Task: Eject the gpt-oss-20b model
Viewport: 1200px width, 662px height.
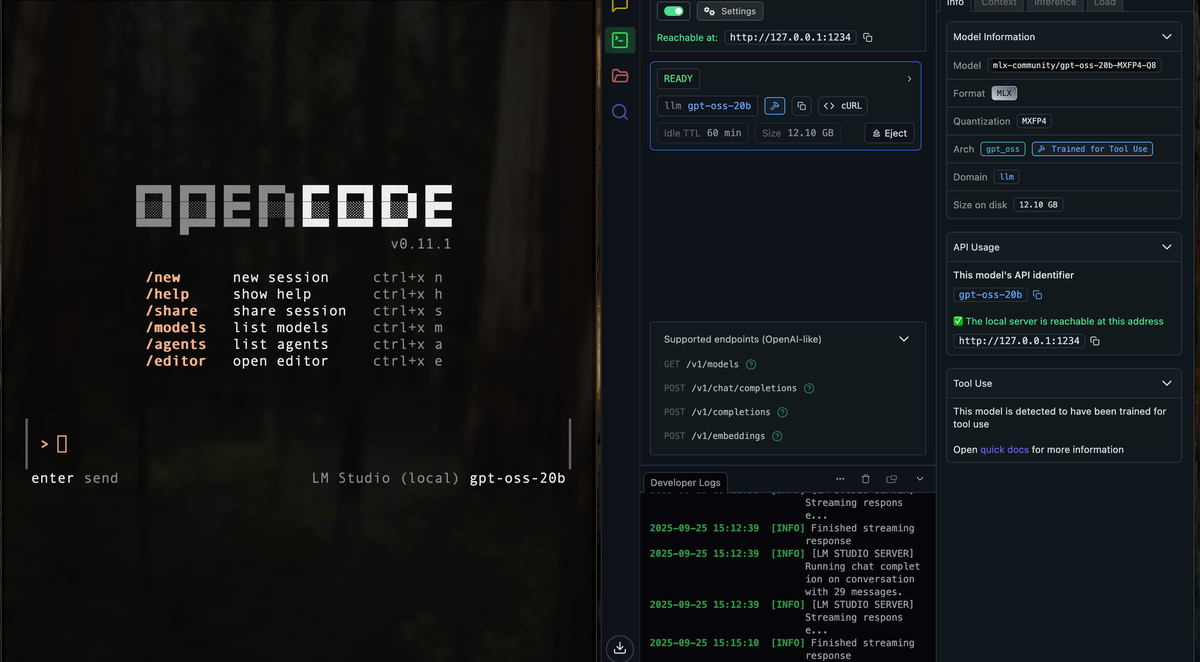Action: tap(888, 132)
